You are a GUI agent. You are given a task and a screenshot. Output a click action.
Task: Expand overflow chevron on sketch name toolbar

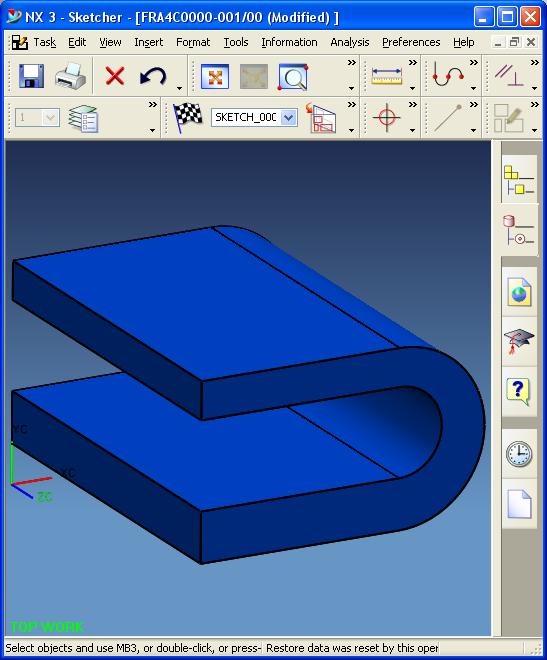351,104
